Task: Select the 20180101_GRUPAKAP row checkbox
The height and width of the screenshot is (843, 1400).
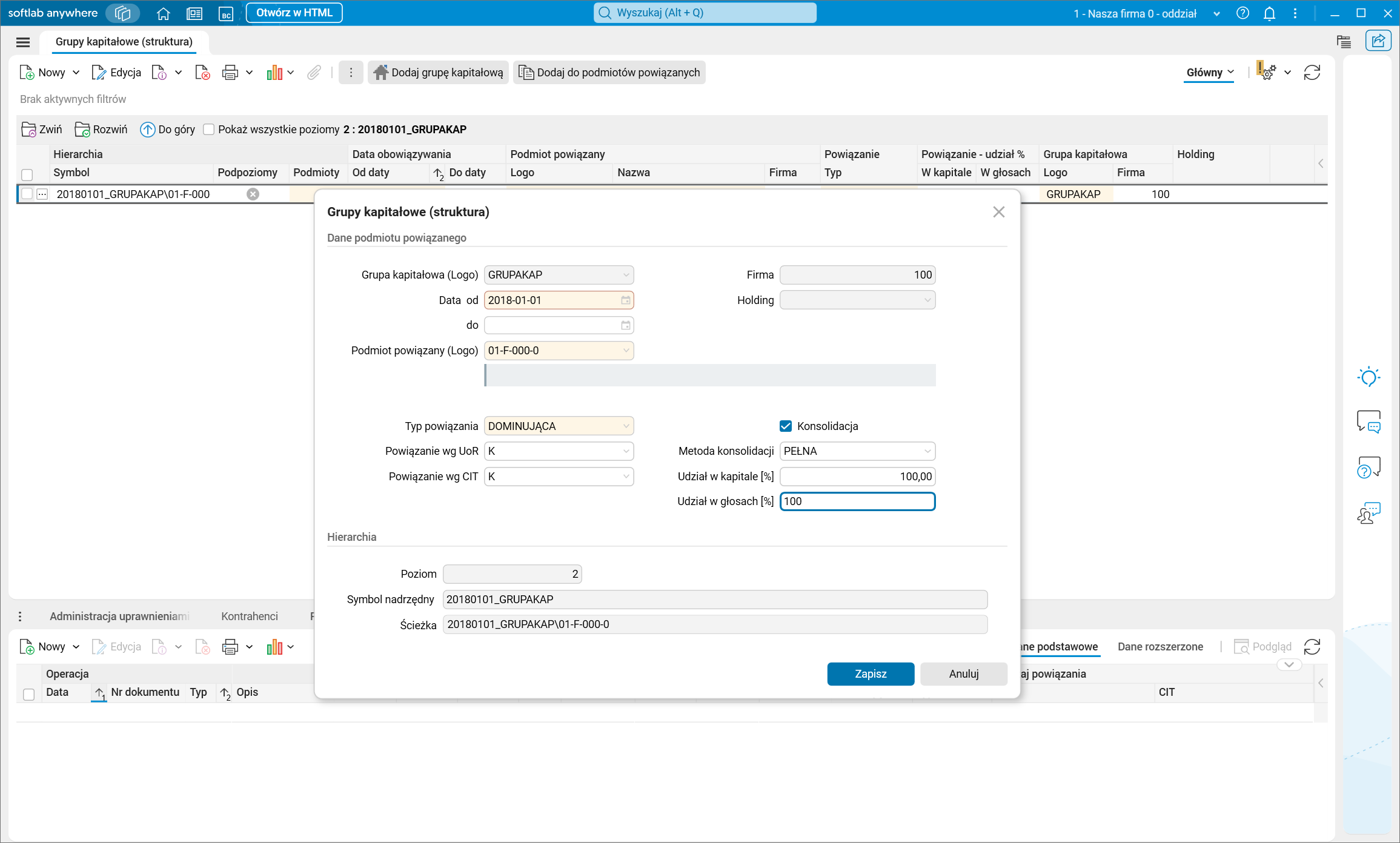Action: coord(27,194)
